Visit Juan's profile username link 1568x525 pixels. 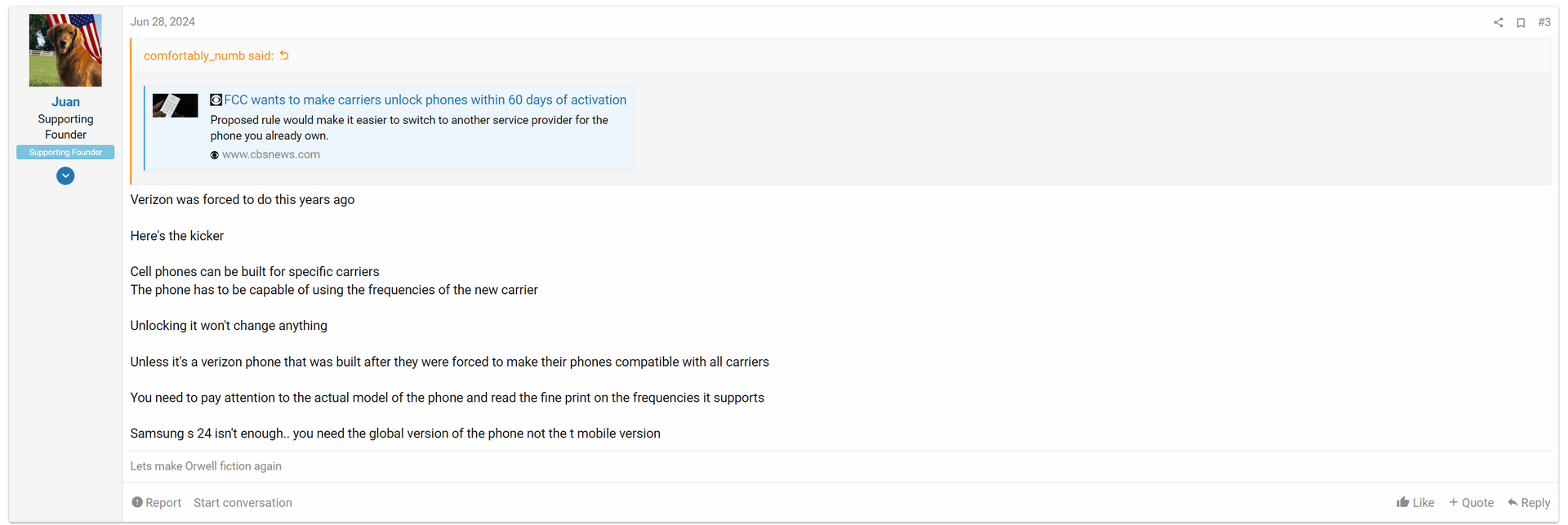(x=65, y=102)
